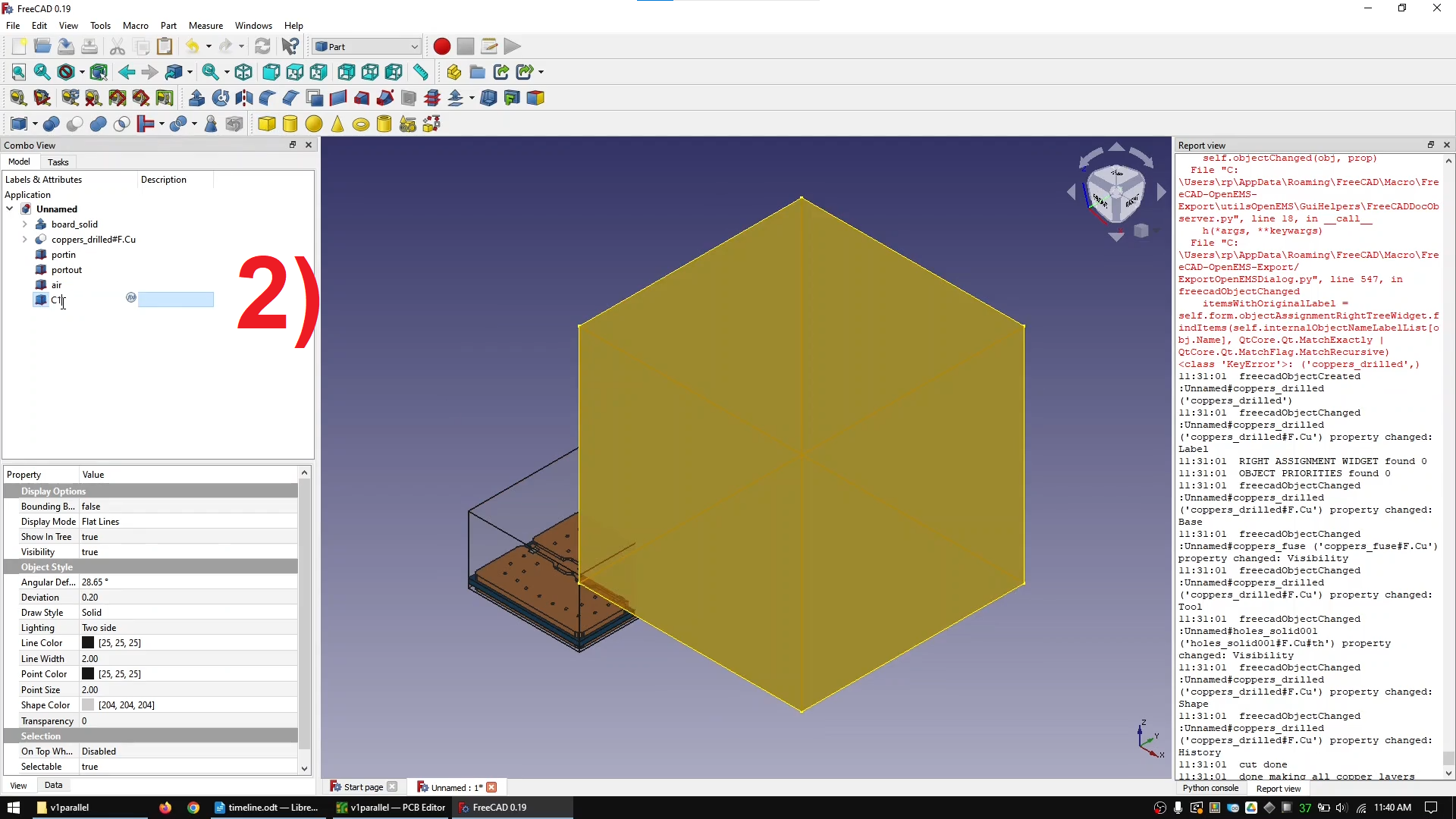
Task: Open the Windows Start menu
Action: coord(14,808)
